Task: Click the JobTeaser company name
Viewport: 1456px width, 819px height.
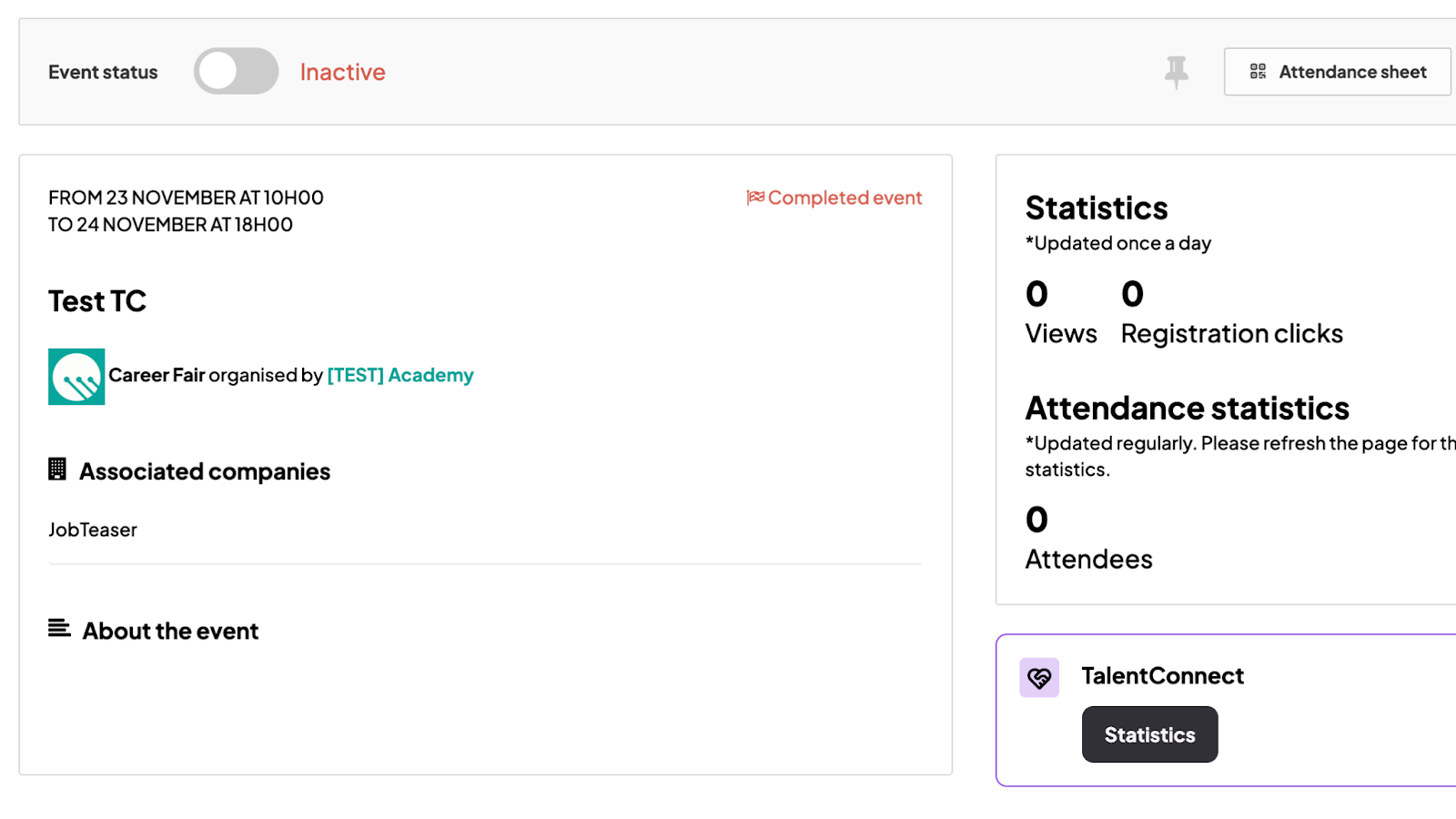Action: (93, 530)
